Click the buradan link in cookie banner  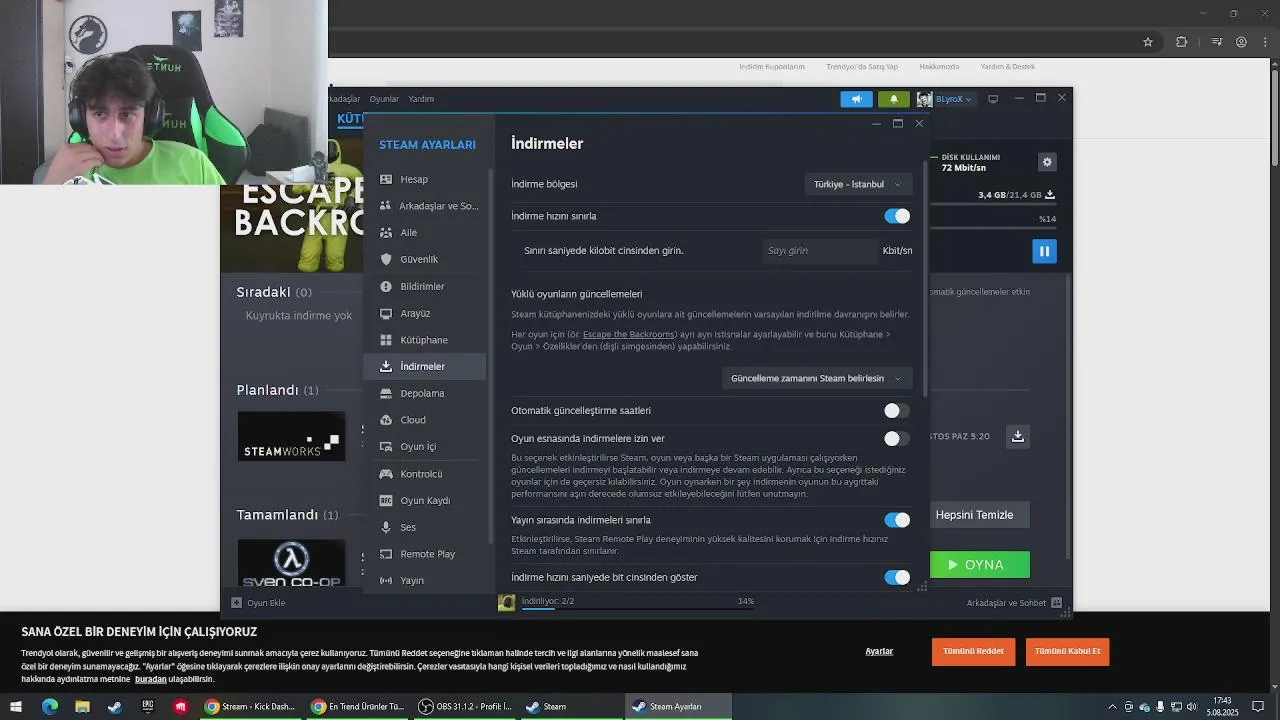(x=151, y=679)
